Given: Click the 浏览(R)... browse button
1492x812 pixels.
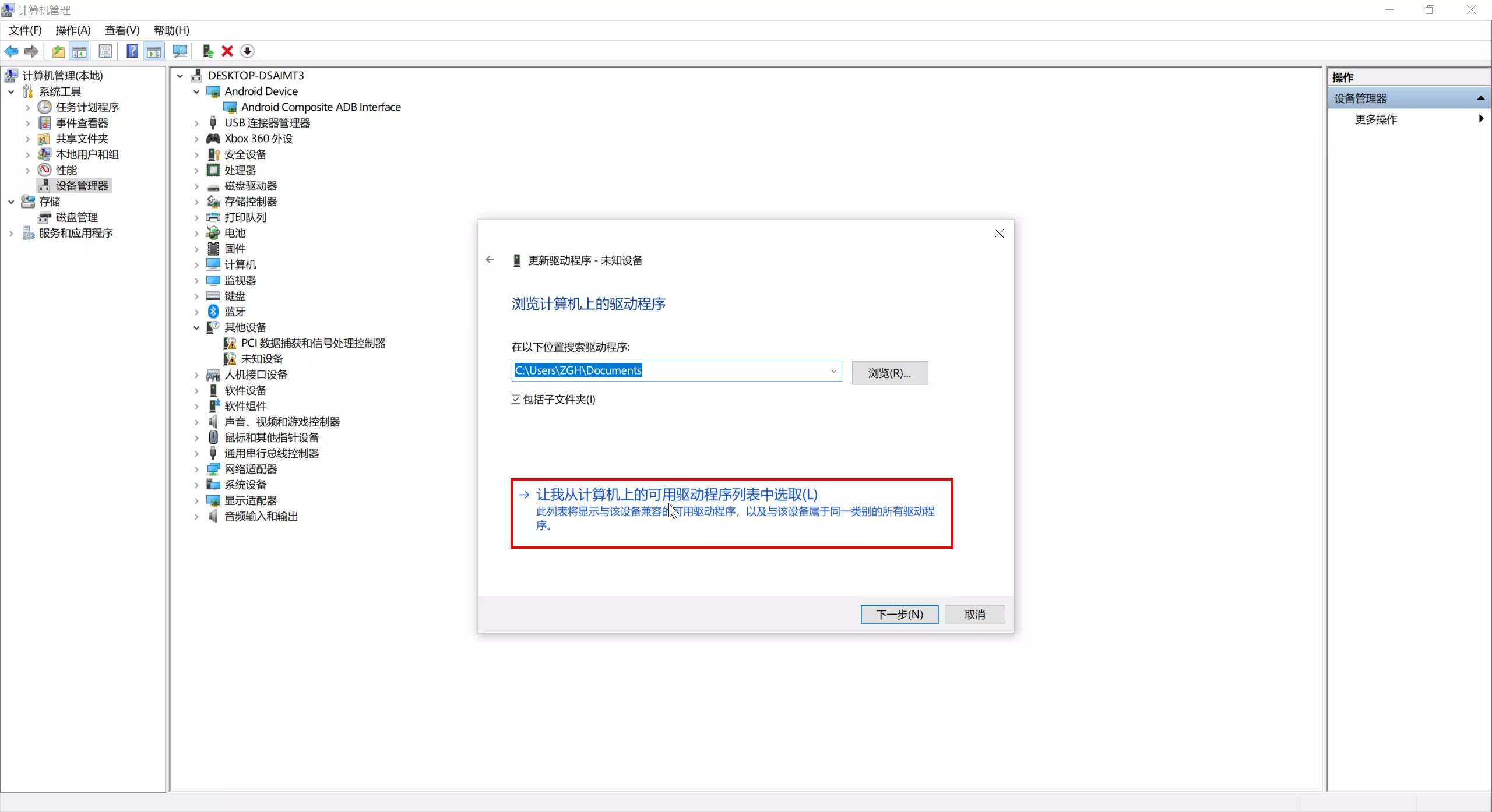Looking at the screenshot, I should tap(889, 373).
